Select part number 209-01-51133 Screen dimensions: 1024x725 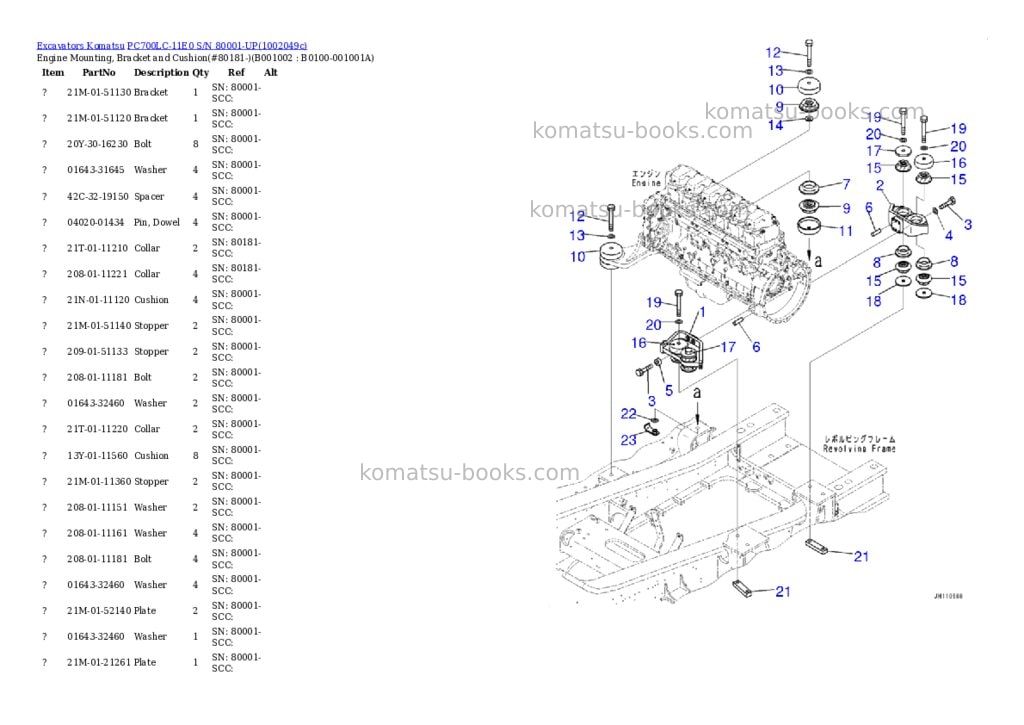point(97,351)
